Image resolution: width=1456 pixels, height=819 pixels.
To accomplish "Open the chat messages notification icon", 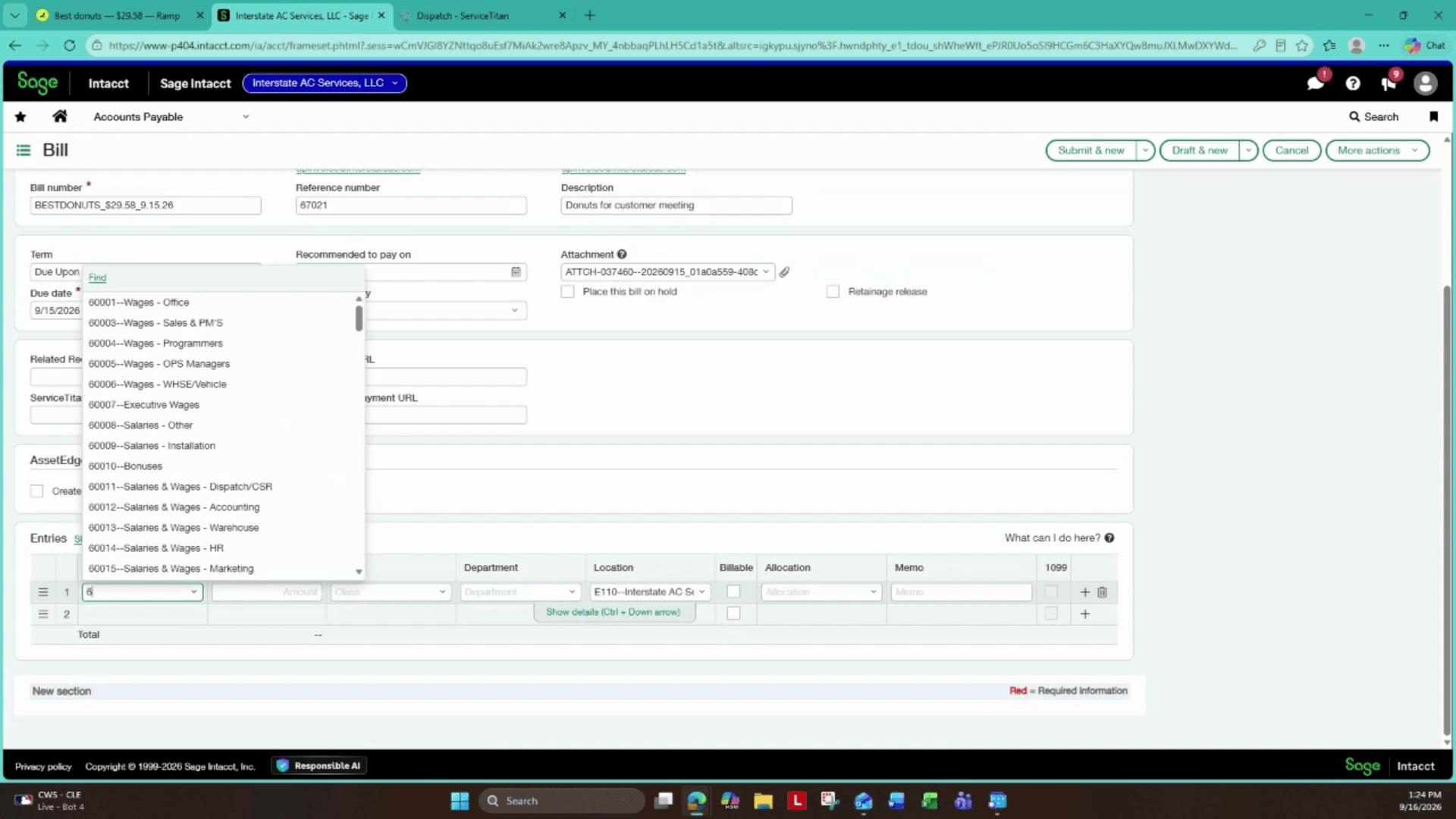I will pyautogui.click(x=1316, y=83).
